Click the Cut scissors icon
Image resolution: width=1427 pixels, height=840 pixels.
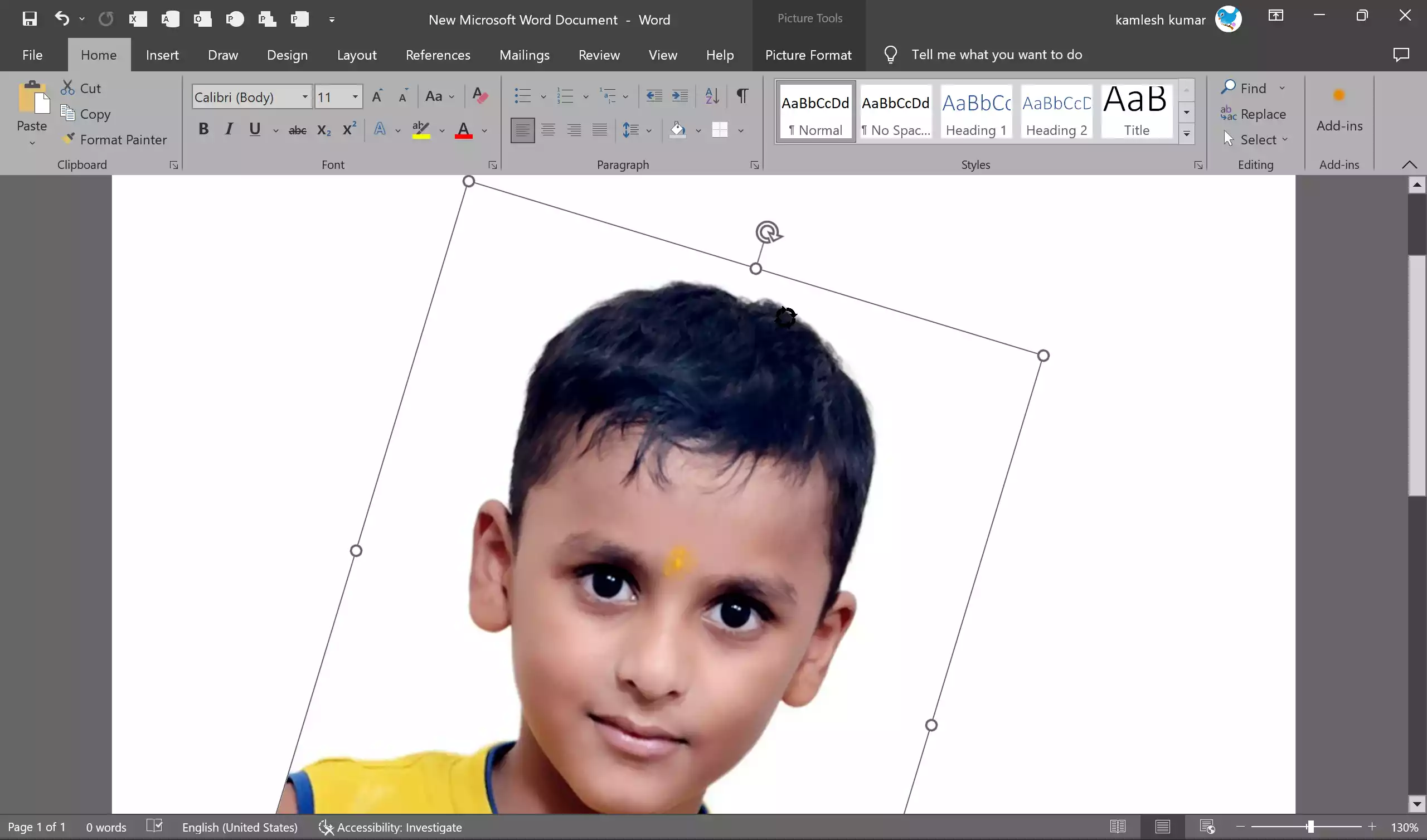tap(67, 88)
